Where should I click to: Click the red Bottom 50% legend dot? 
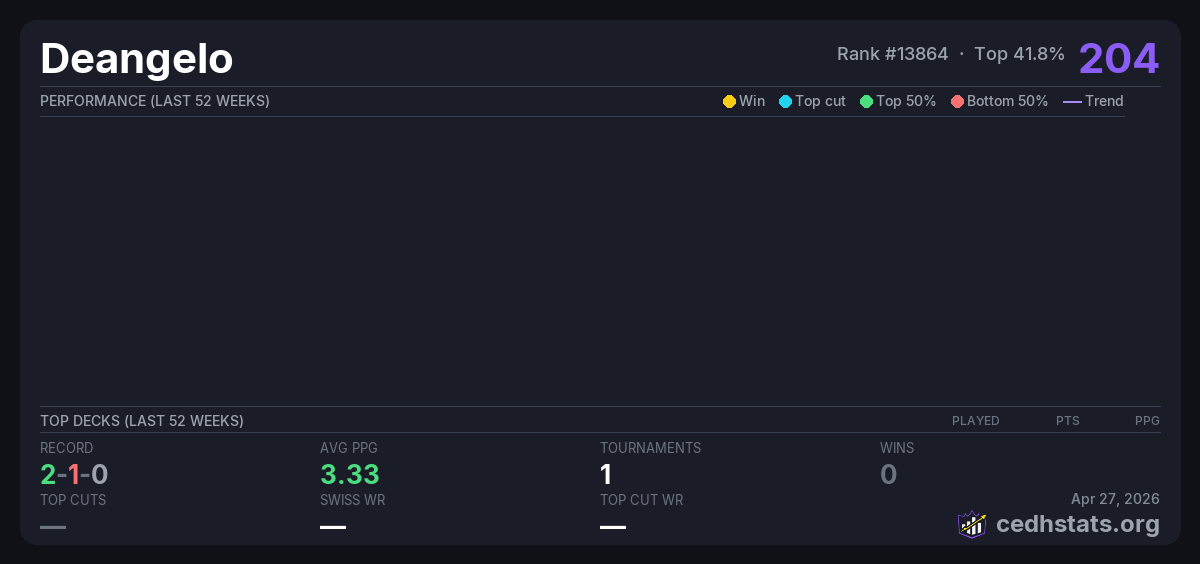click(957, 101)
